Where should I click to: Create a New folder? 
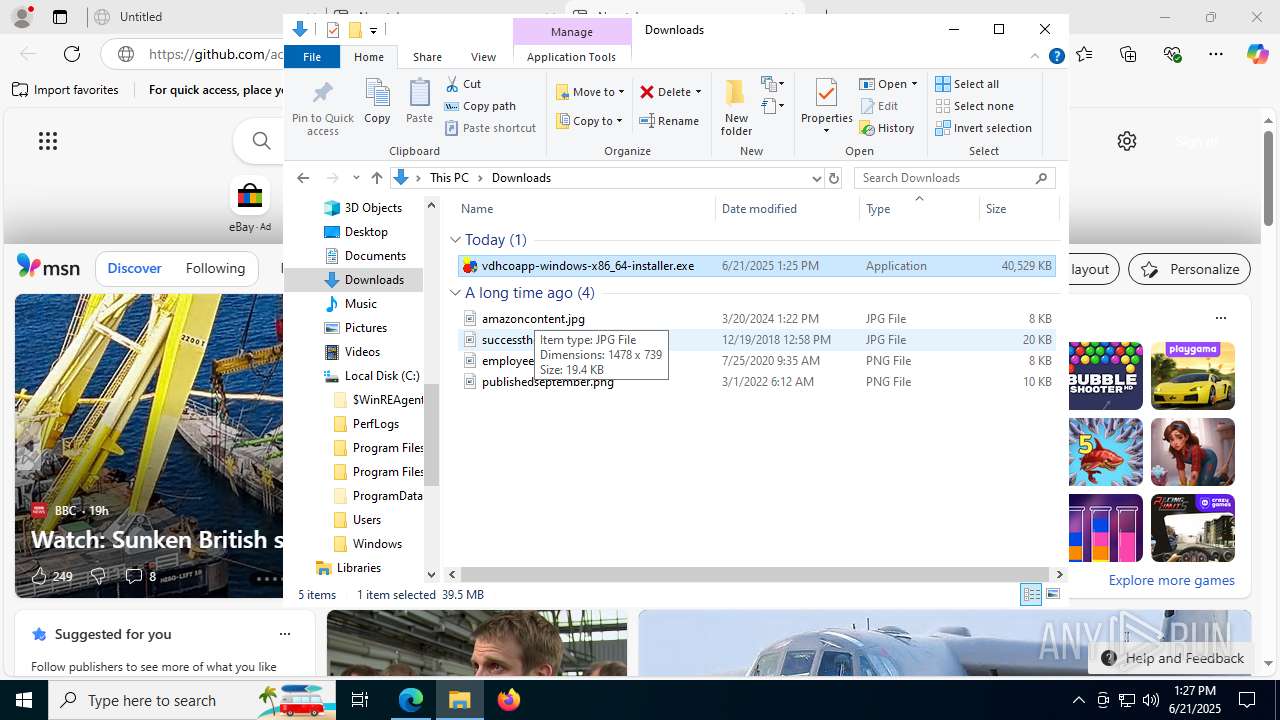click(x=736, y=108)
